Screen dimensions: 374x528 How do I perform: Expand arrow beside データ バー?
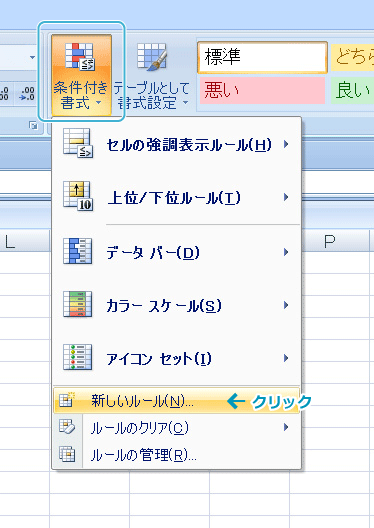click(x=286, y=252)
